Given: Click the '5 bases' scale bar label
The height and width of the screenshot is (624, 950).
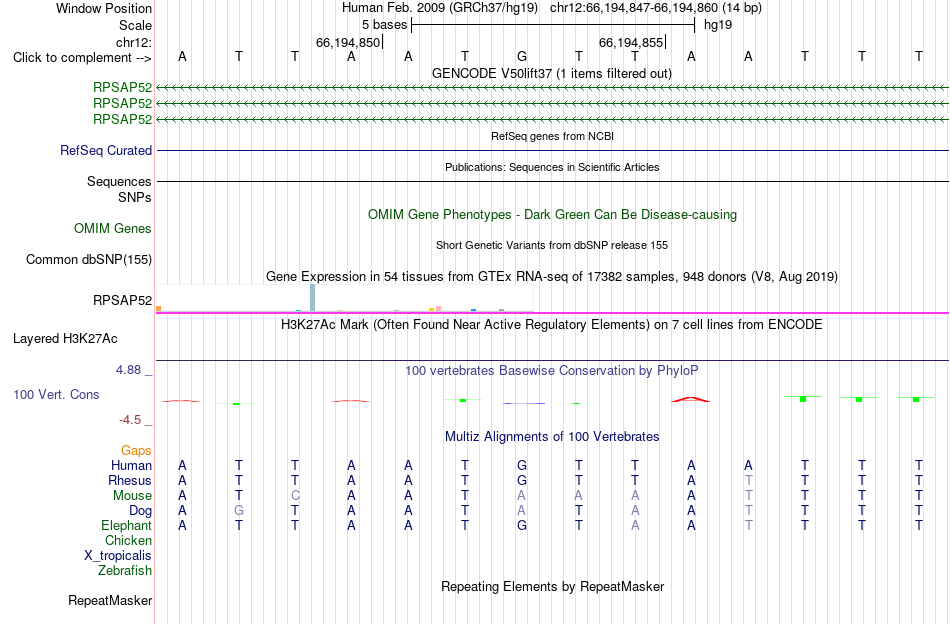Looking at the screenshot, I should pos(384,25).
